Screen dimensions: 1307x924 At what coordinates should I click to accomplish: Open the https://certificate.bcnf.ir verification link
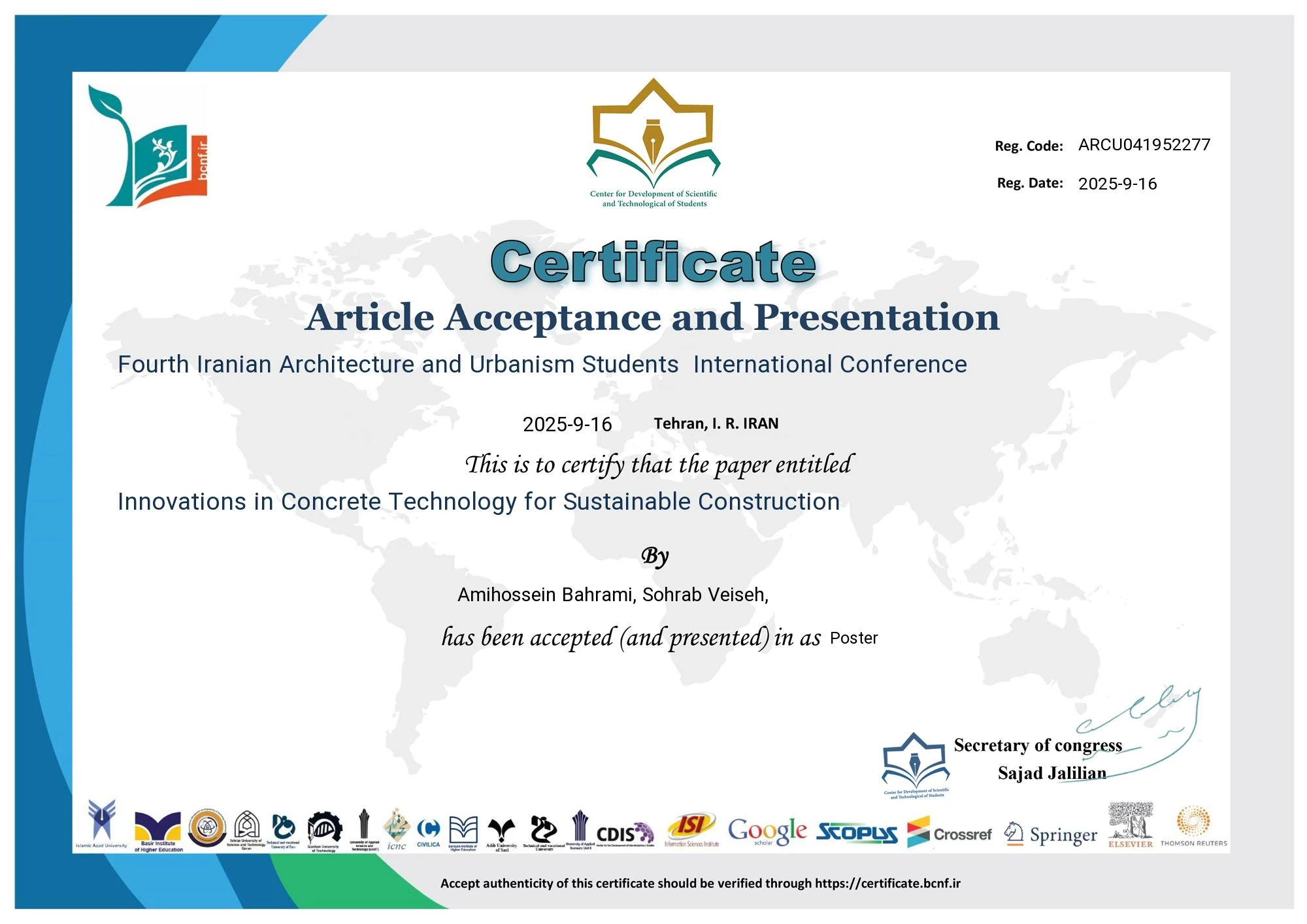click(x=887, y=883)
